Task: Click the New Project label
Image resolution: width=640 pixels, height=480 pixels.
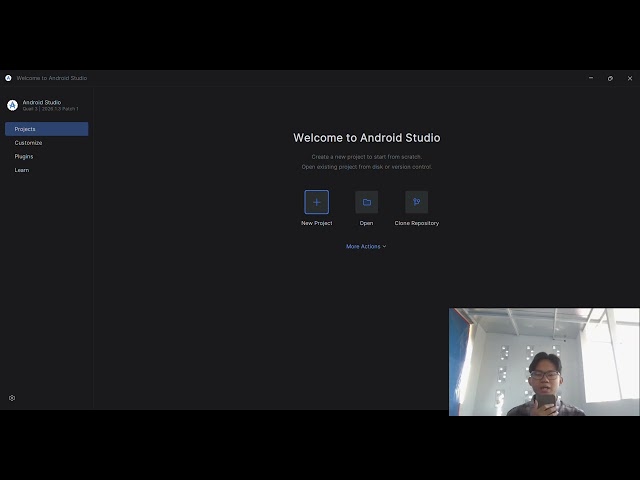Action: 317,223
